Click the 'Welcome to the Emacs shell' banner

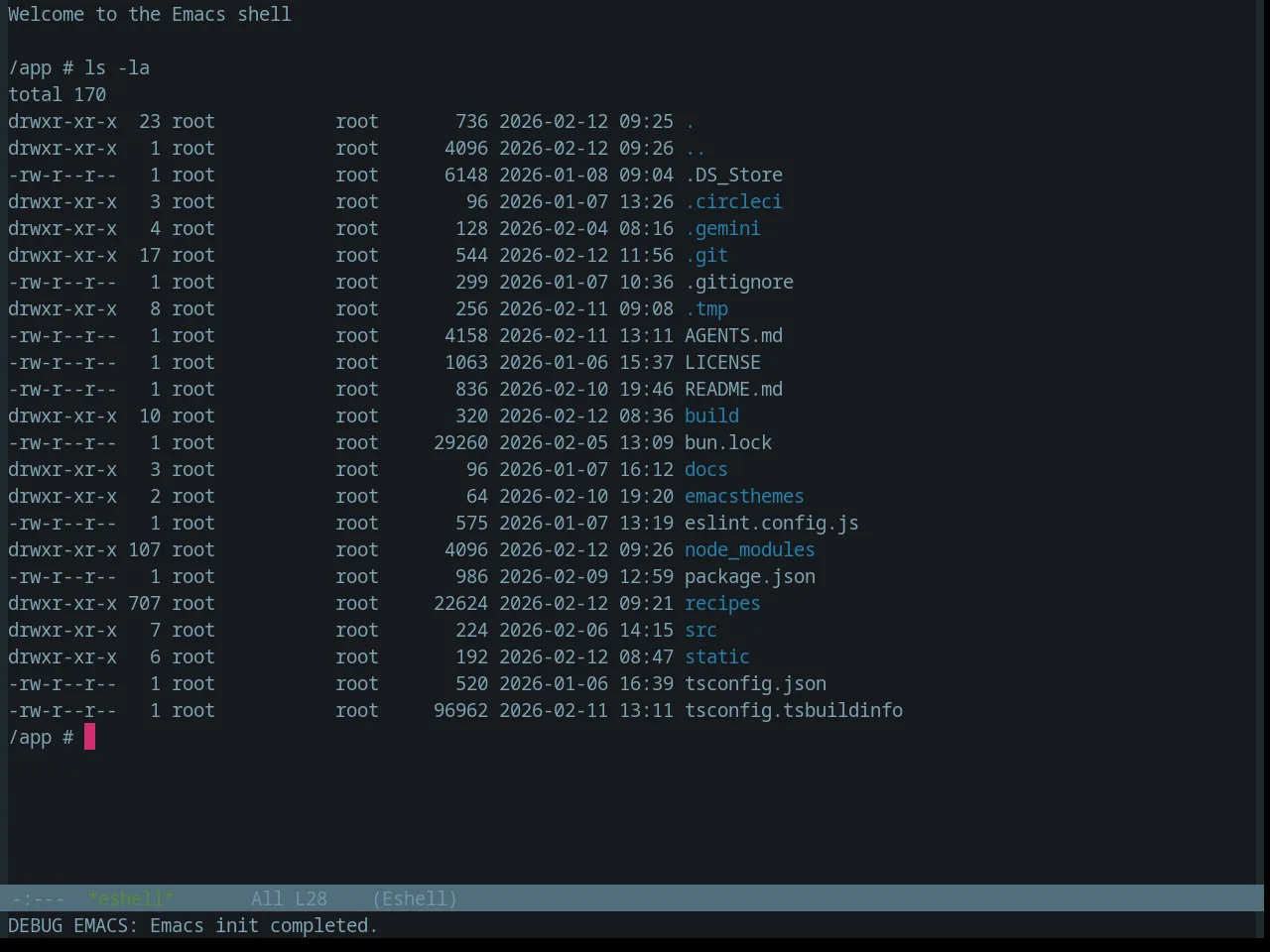[x=150, y=14]
